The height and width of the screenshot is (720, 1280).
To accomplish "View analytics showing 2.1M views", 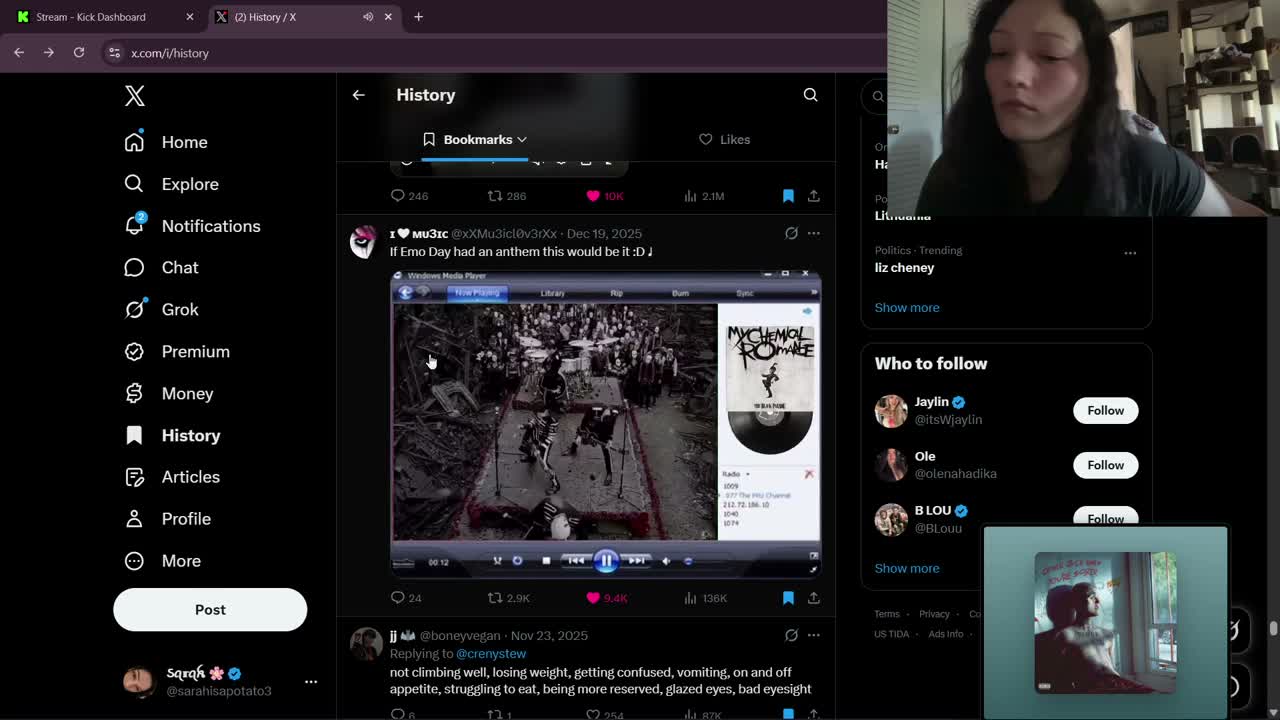I will click(704, 196).
